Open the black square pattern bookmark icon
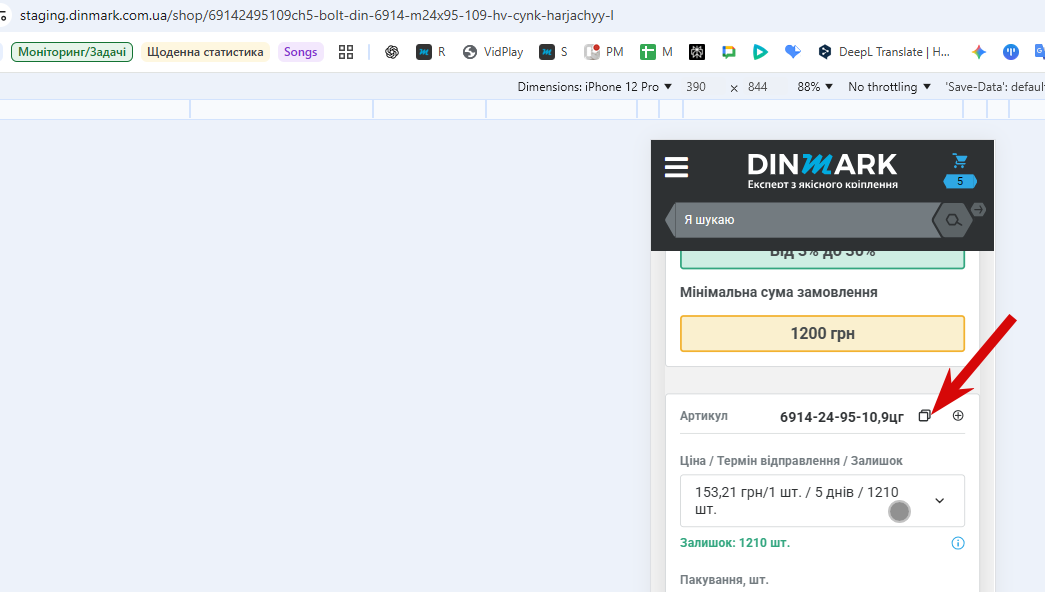Viewport: 1045px width, 592px height. [x=697, y=52]
